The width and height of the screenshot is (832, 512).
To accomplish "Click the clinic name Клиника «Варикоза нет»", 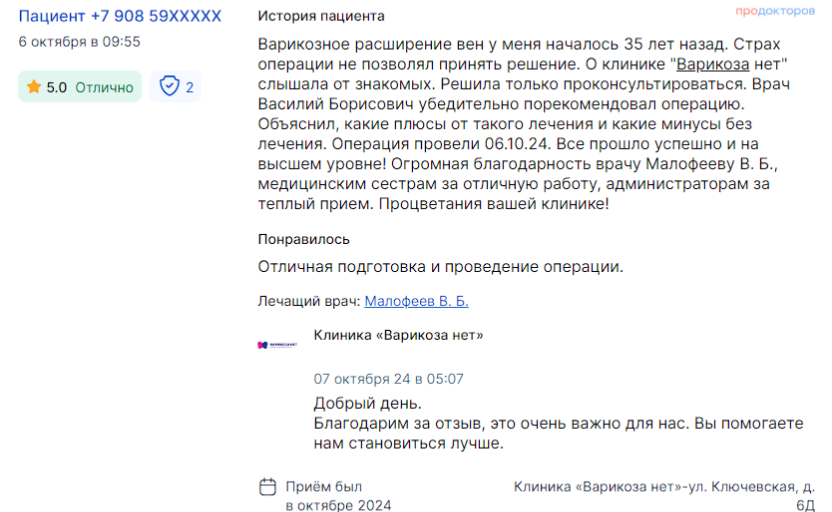I will click(x=398, y=335).
